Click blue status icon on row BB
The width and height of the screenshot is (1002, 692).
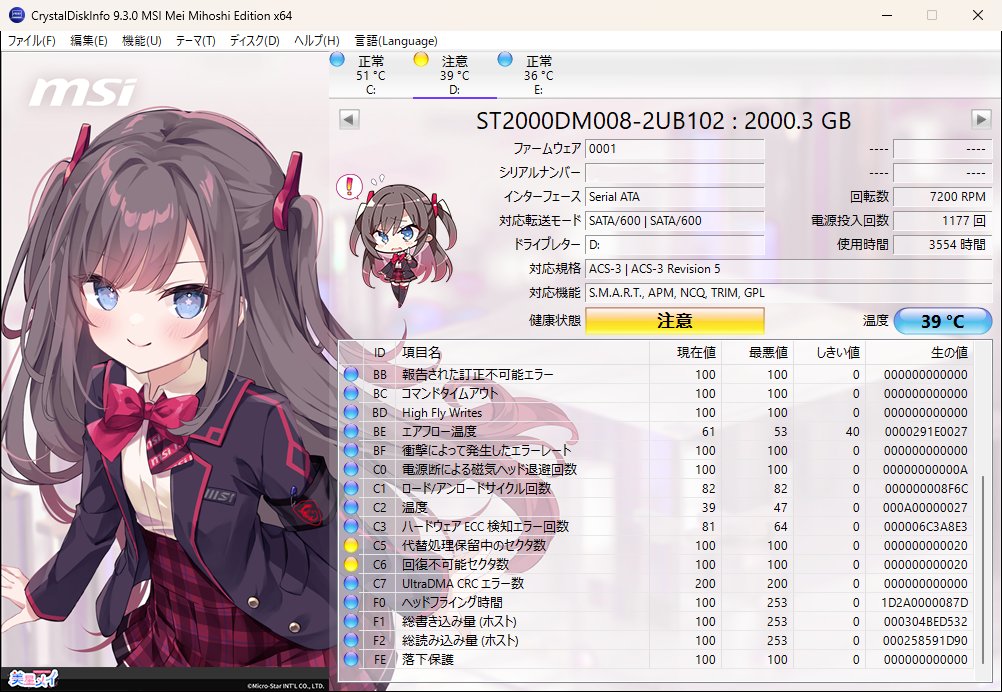pos(351,374)
